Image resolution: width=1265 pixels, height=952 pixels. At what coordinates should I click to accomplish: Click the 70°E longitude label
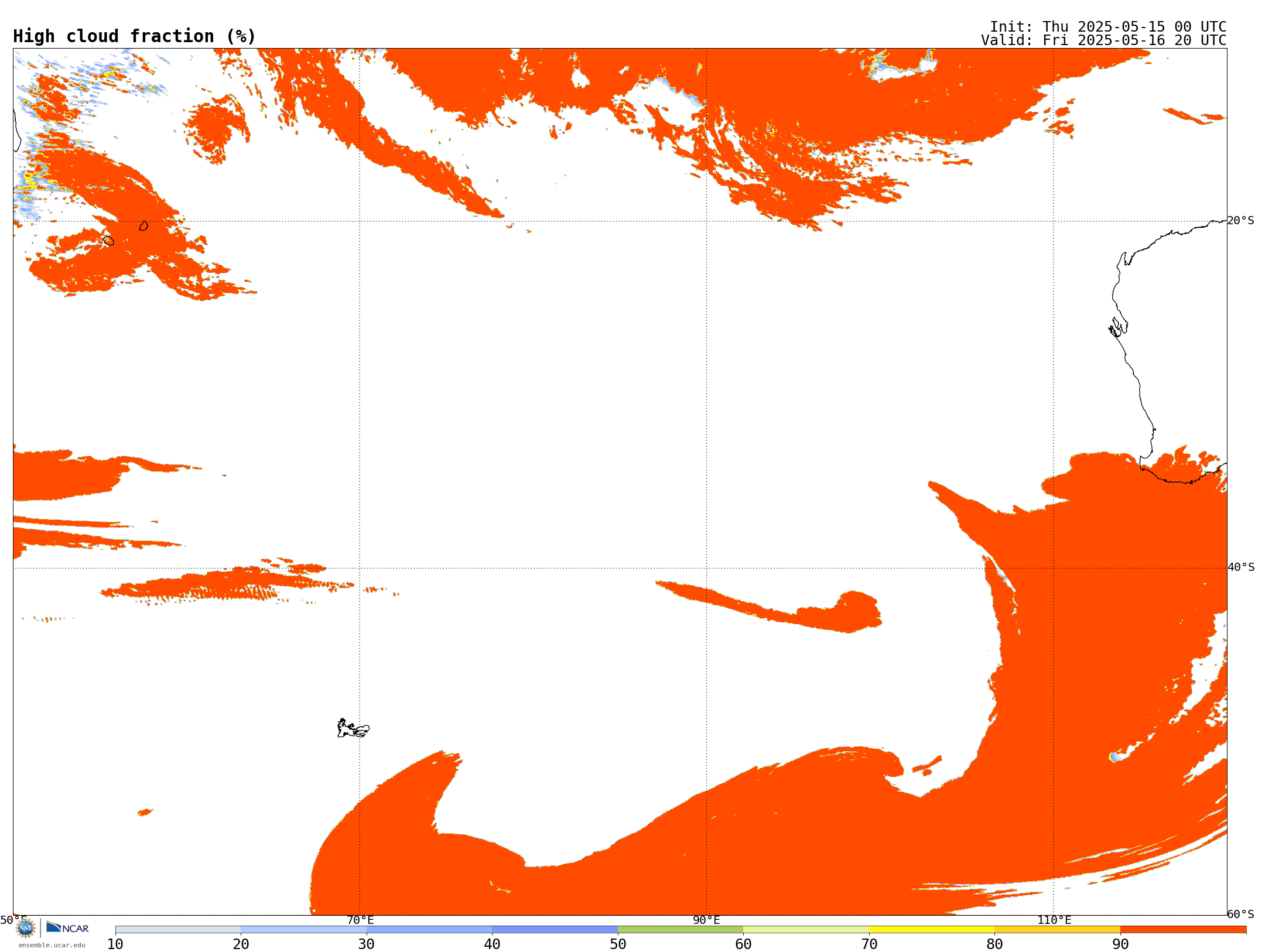tap(360, 920)
